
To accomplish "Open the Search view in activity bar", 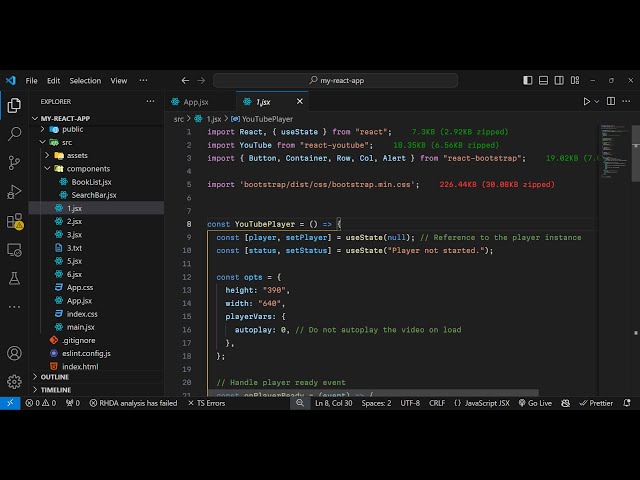I will [14, 133].
